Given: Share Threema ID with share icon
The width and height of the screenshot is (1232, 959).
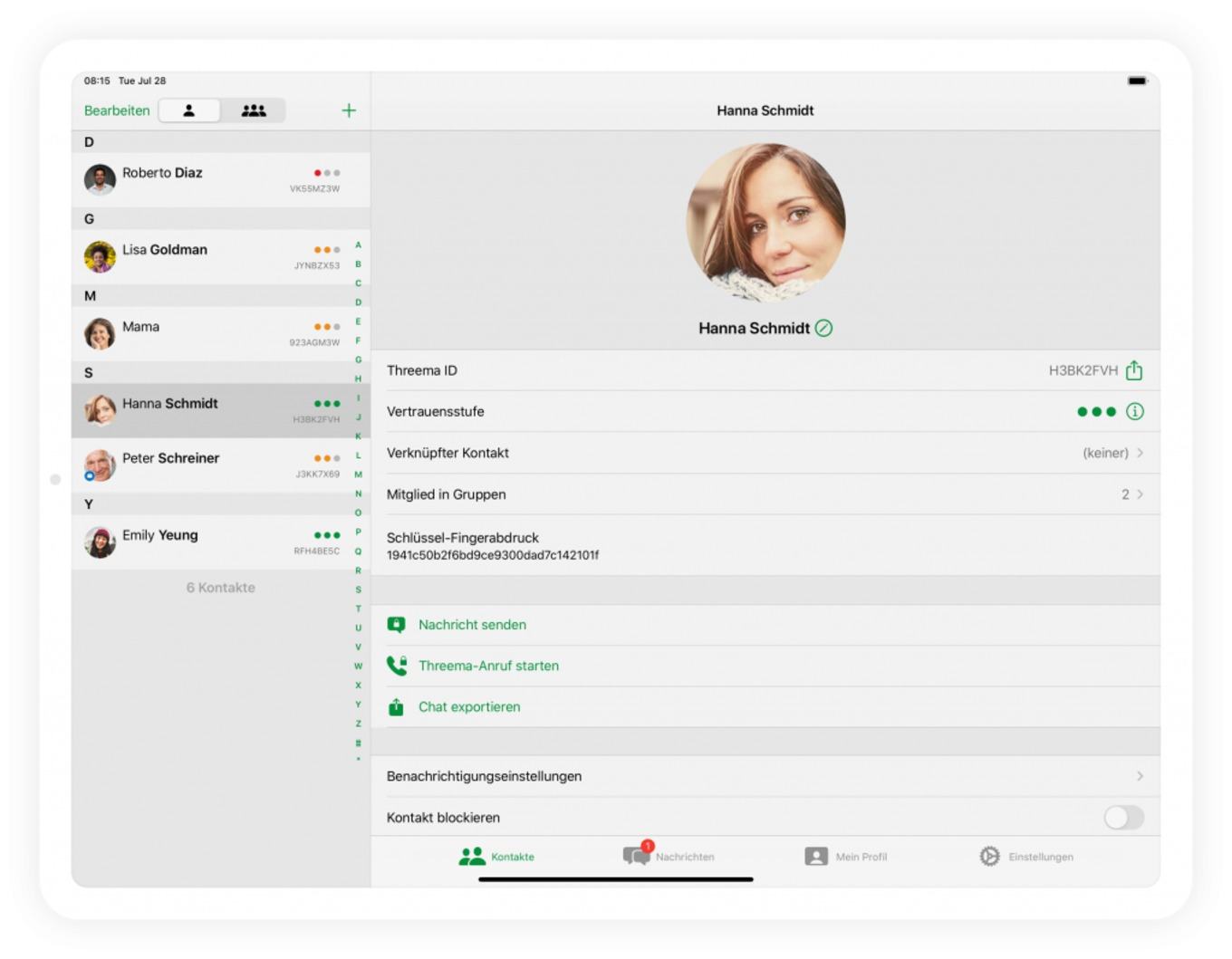Looking at the screenshot, I should coord(1134,370).
